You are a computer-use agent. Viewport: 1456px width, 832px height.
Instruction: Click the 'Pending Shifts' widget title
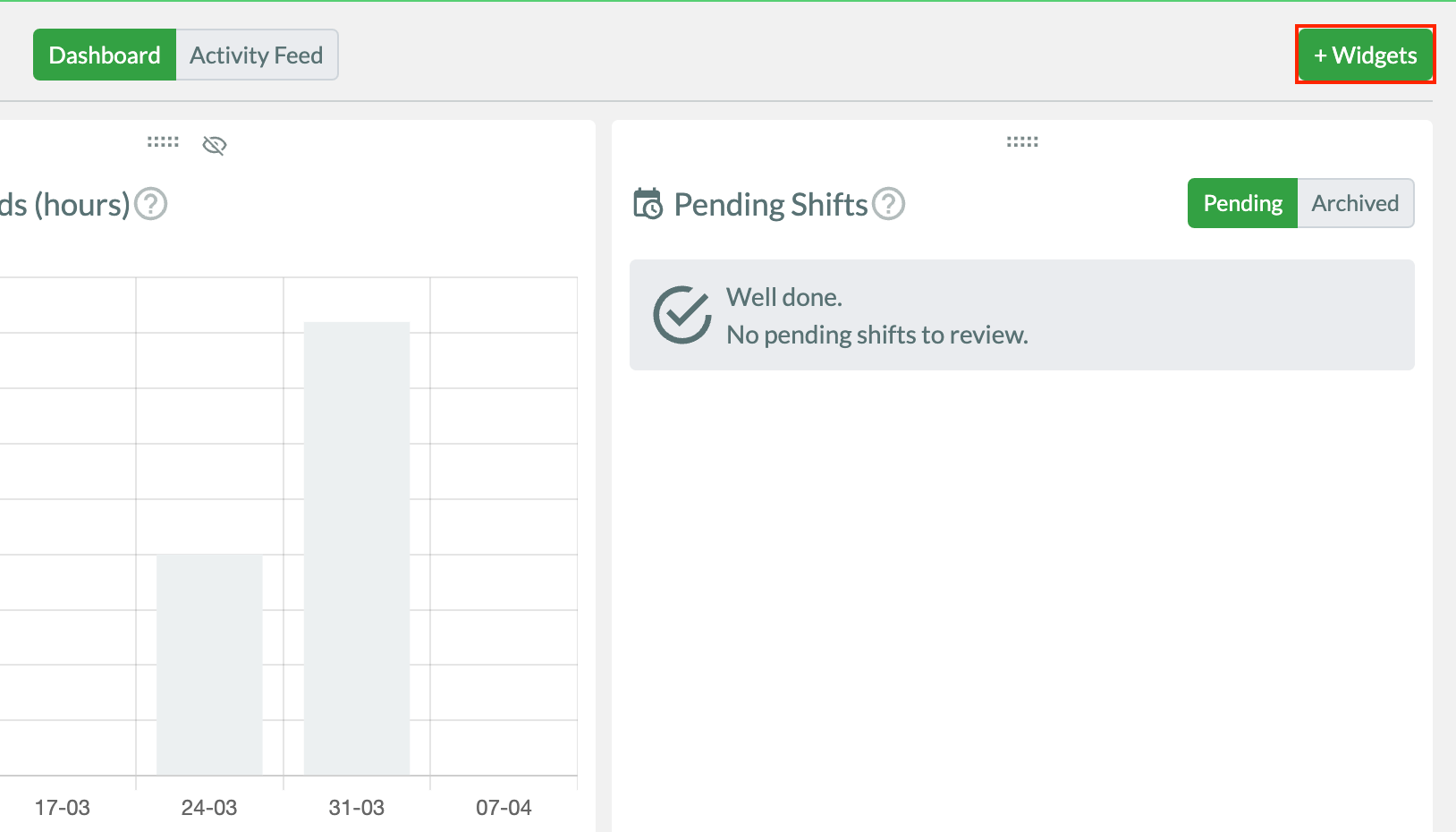[771, 205]
